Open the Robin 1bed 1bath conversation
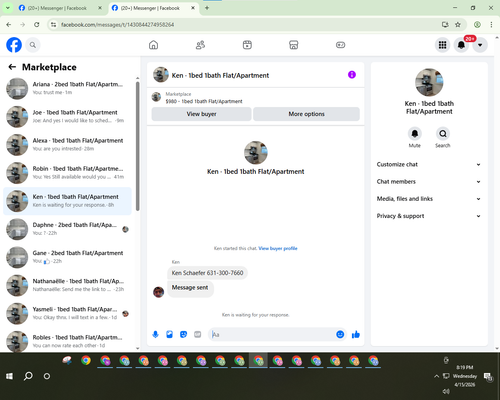Viewport: 500px width, 400px height. [67, 173]
